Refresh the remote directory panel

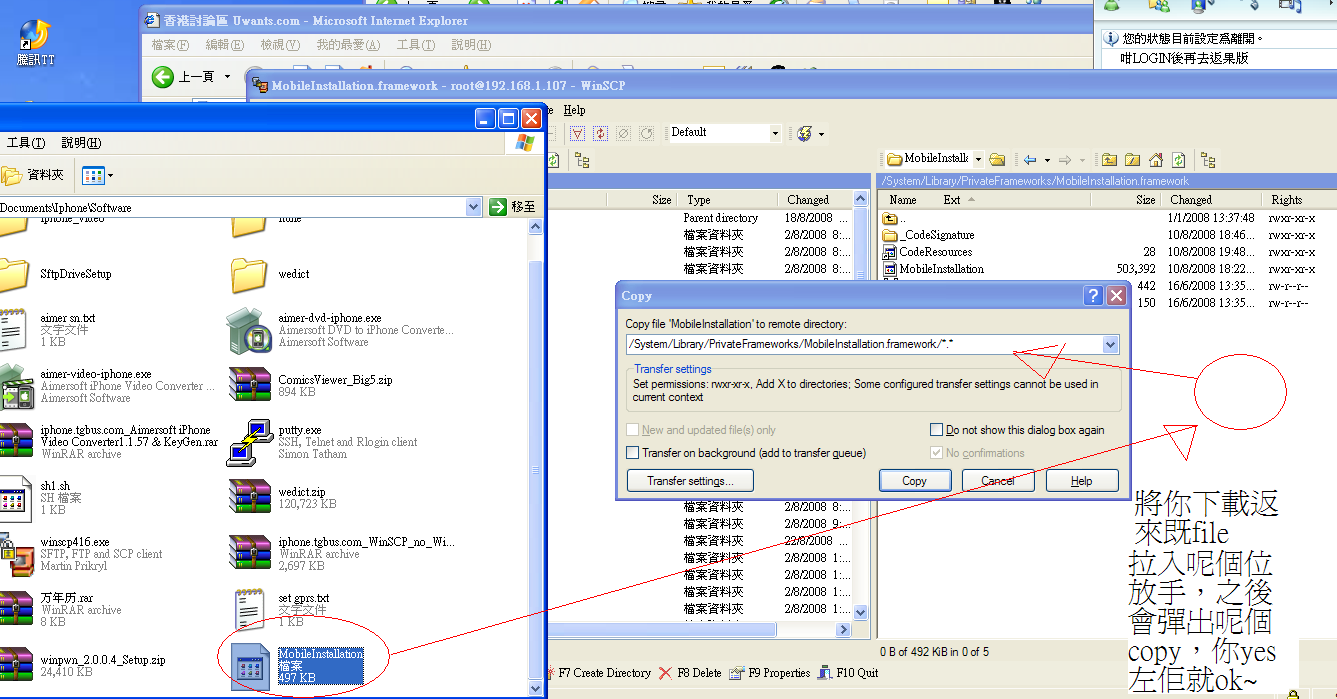1179,160
